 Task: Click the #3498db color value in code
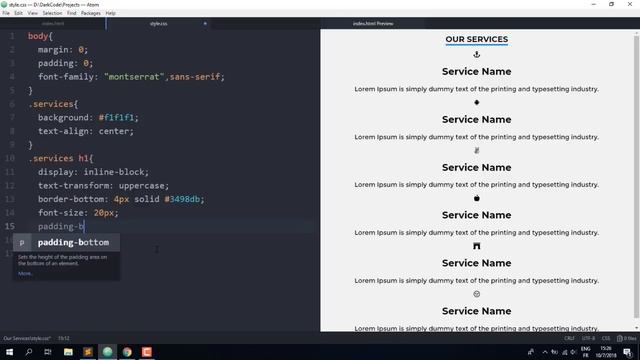click(182, 199)
